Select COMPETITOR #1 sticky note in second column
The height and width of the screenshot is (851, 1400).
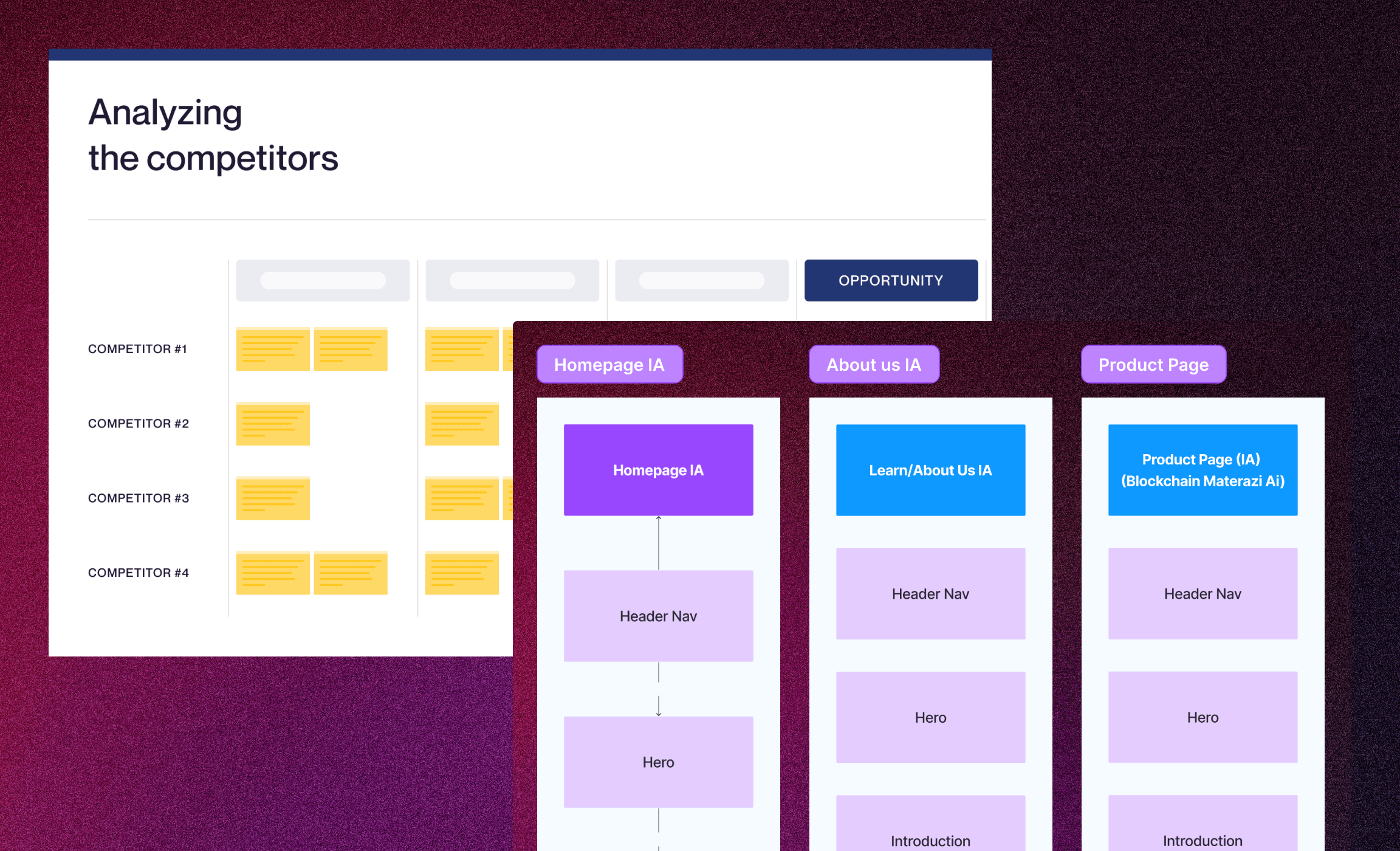coord(462,349)
